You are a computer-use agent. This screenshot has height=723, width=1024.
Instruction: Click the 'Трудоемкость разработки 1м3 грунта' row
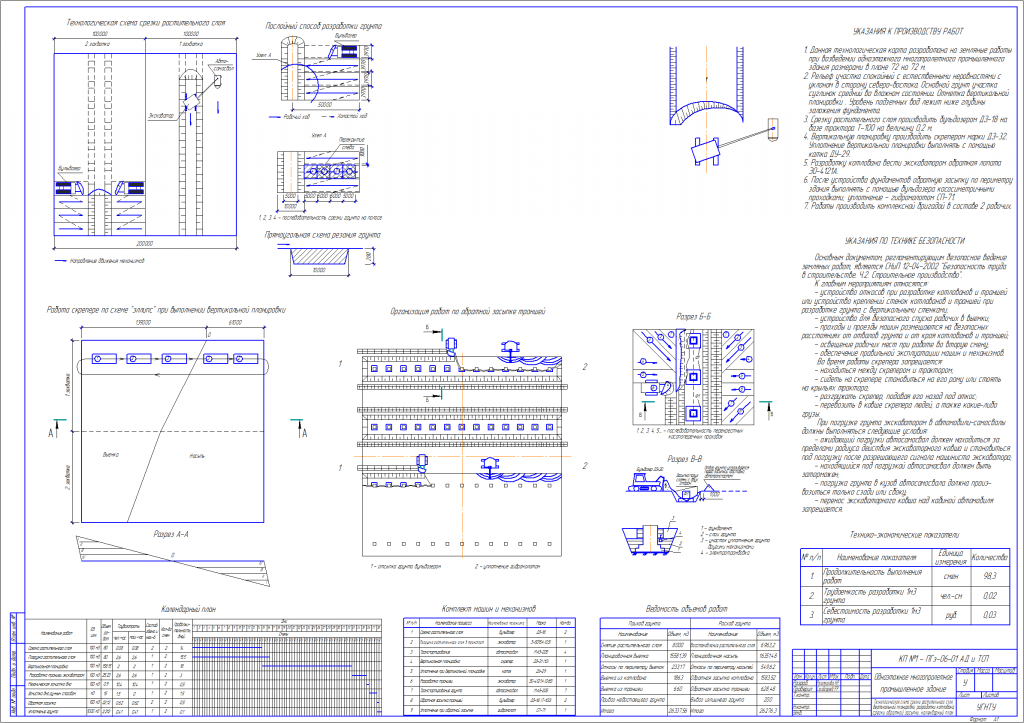point(904,596)
